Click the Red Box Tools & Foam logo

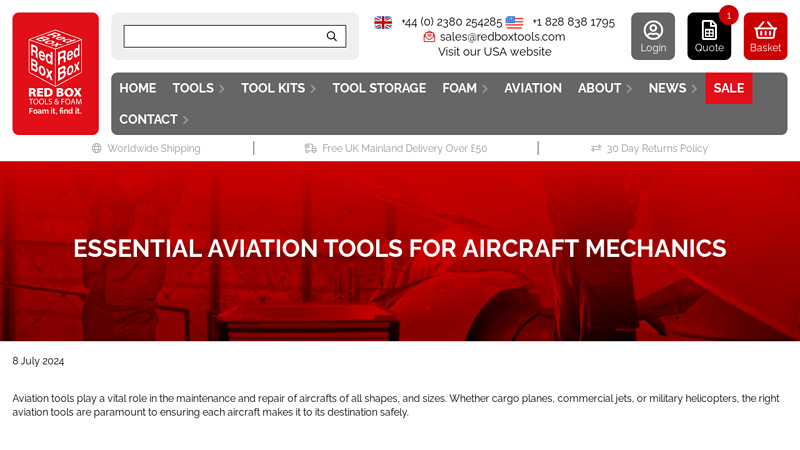coord(56,73)
